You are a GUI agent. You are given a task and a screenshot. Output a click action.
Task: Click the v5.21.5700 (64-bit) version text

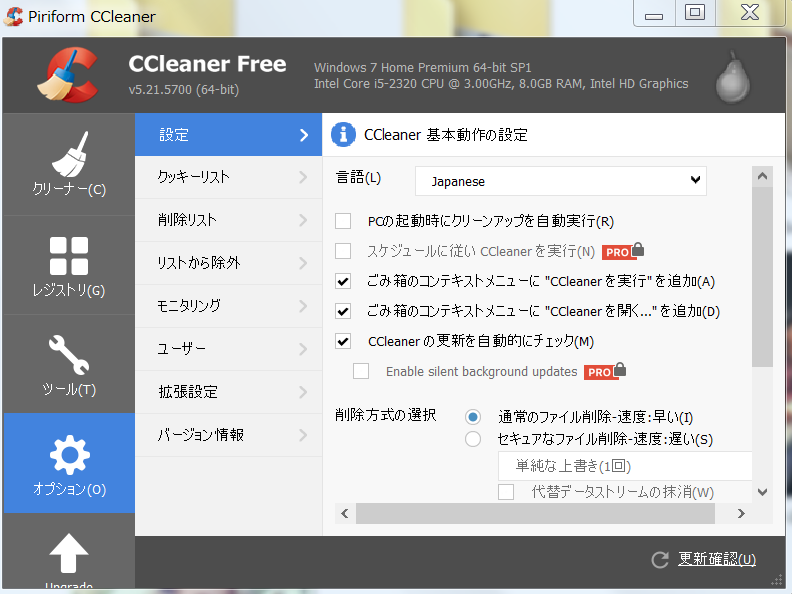coord(184,89)
